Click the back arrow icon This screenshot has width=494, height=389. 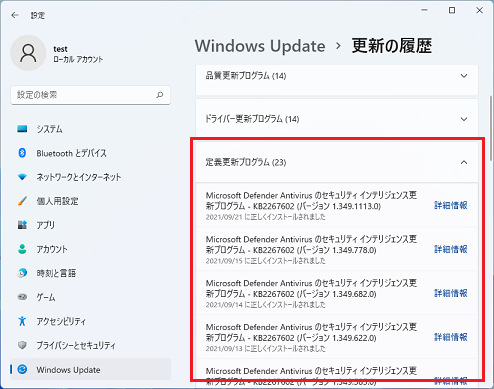15,15
